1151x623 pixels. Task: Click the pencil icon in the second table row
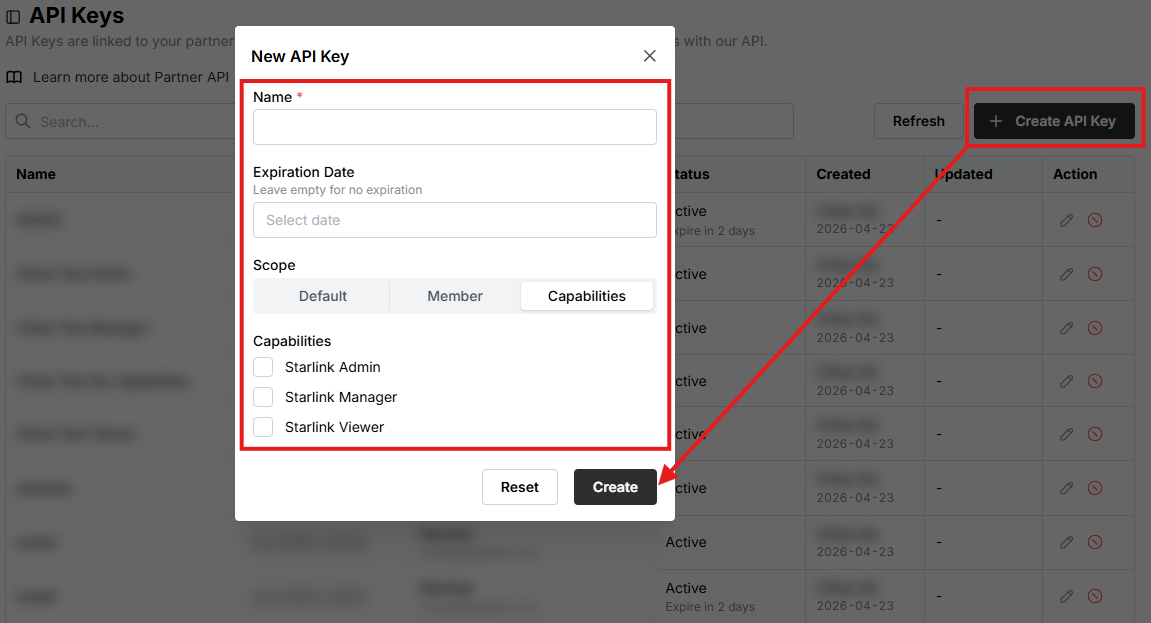pyautogui.click(x=1067, y=274)
